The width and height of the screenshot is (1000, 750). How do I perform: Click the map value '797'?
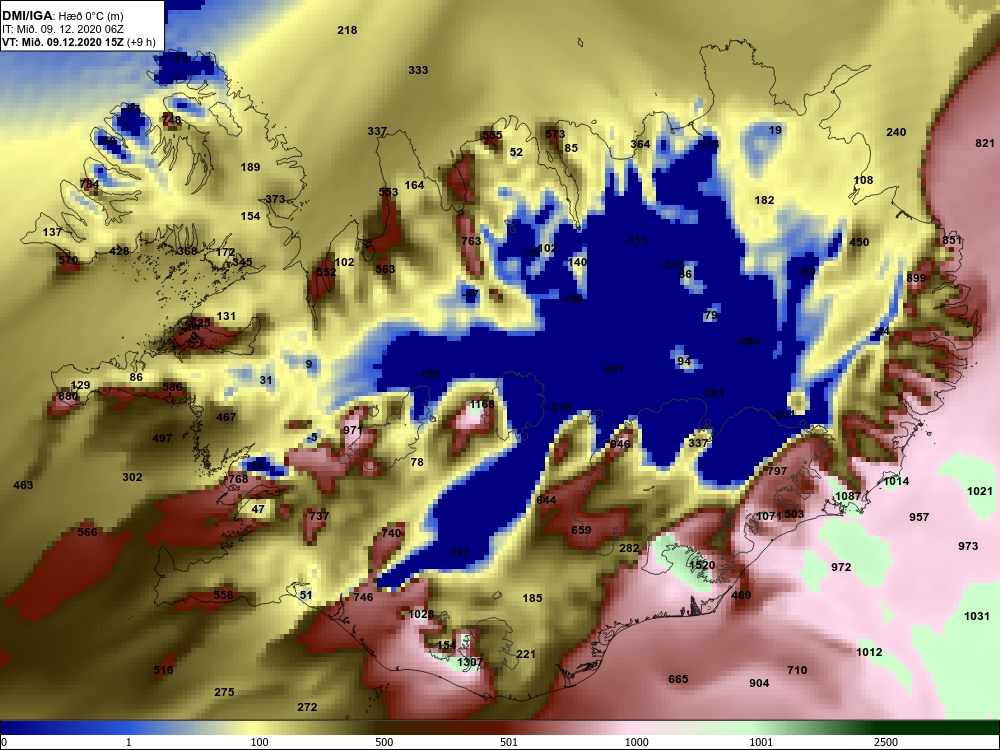(x=777, y=471)
